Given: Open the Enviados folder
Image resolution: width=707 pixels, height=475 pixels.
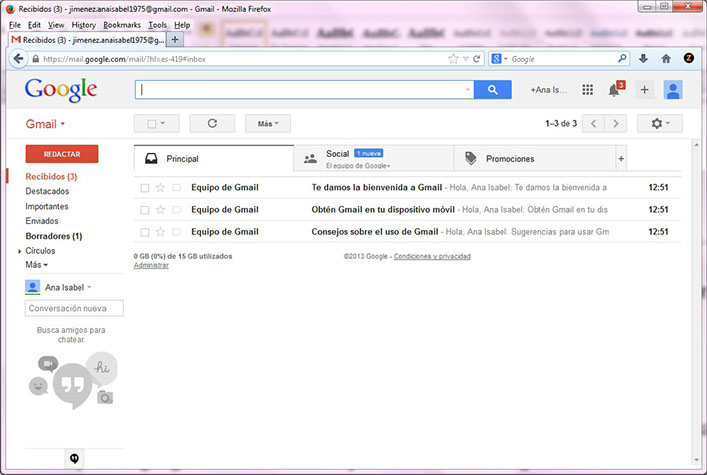Looking at the screenshot, I should [x=42, y=221].
